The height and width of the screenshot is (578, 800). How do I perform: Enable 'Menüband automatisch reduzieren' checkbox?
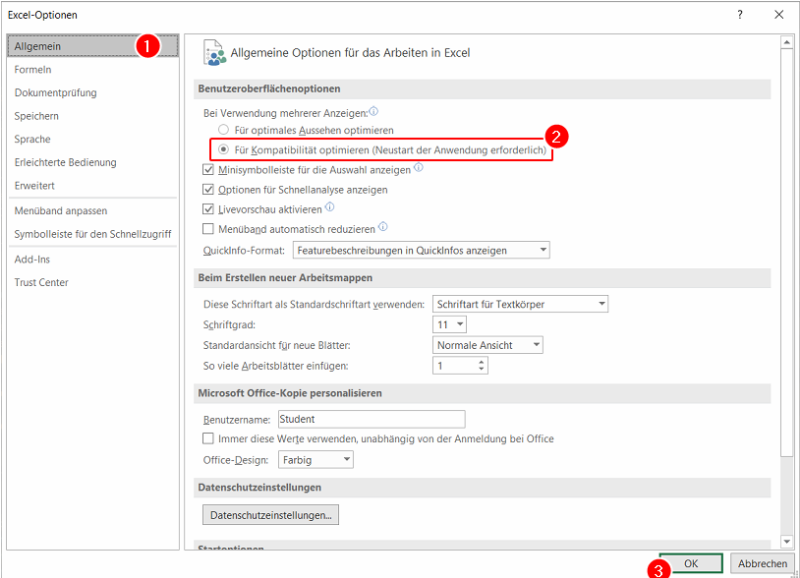(208, 229)
